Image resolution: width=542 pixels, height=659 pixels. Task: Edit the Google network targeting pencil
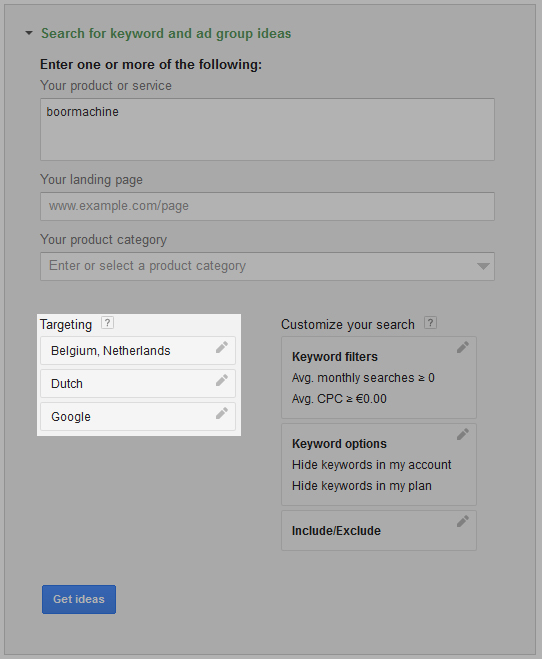tap(222, 414)
